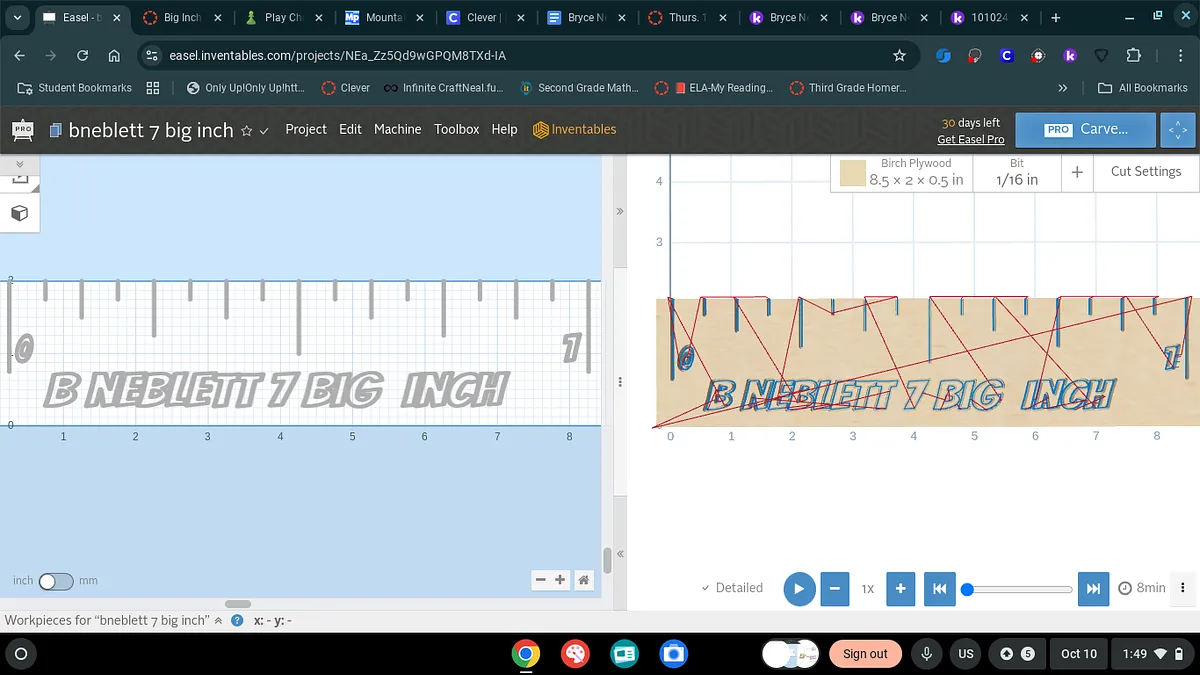This screenshot has width=1200, height=675.
Task: Reset design view with the home icon
Action: point(583,580)
